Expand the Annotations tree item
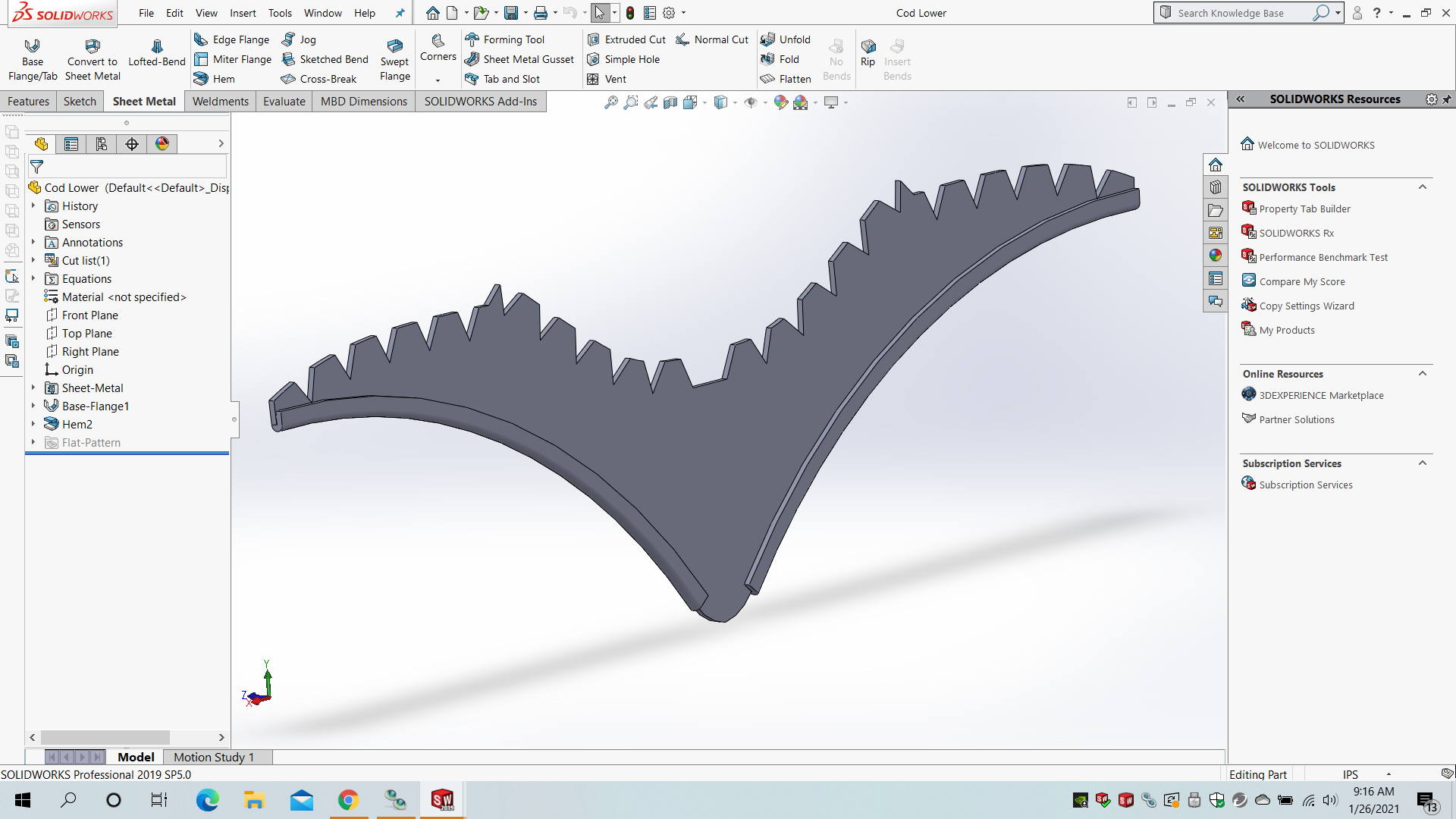 click(x=33, y=242)
